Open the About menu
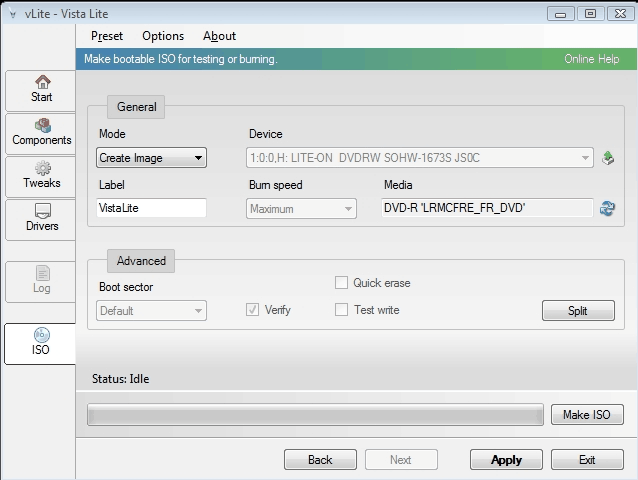 pyautogui.click(x=219, y=36)
